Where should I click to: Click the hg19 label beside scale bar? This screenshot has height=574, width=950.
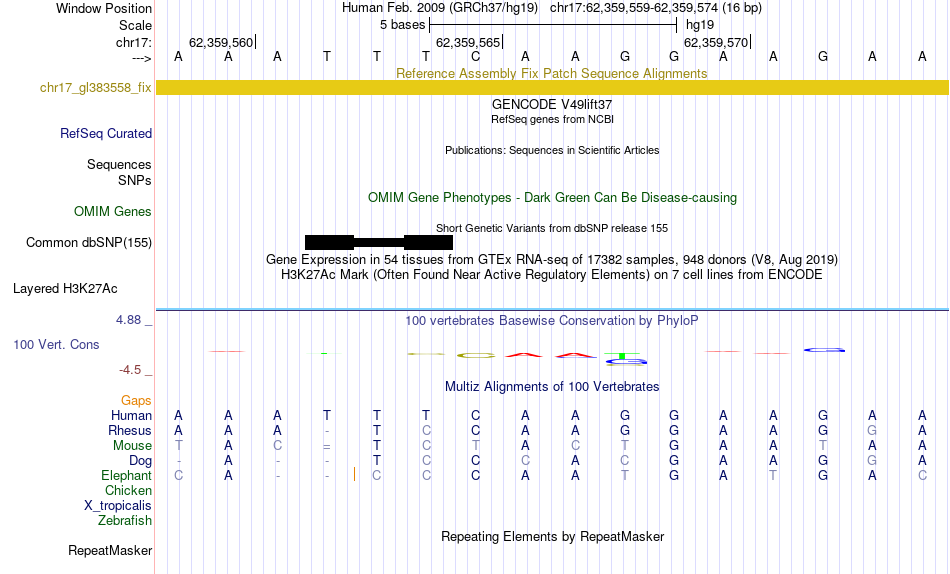[x=700, y=25]
